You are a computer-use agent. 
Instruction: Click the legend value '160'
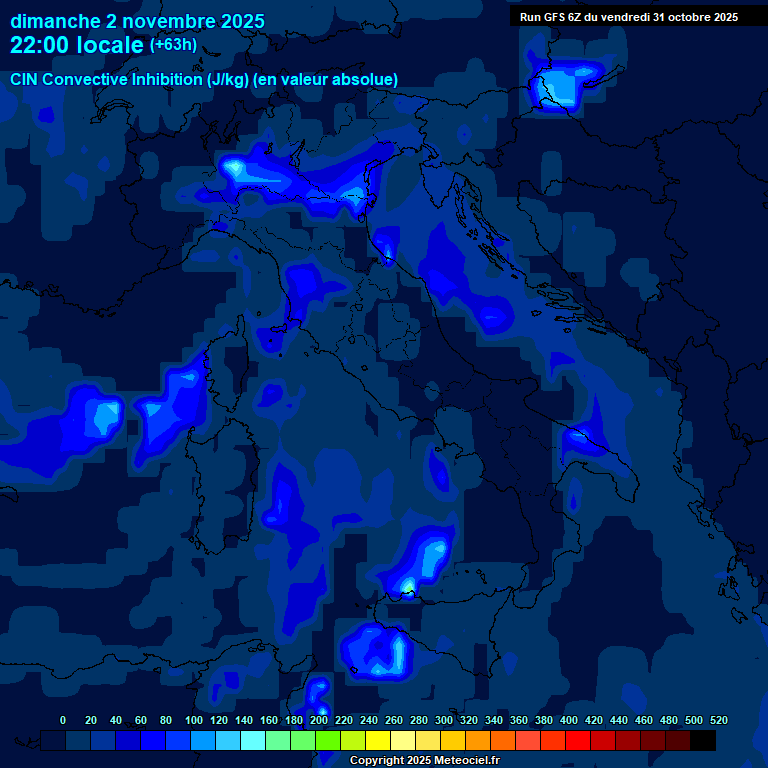[x=269, y=720]
